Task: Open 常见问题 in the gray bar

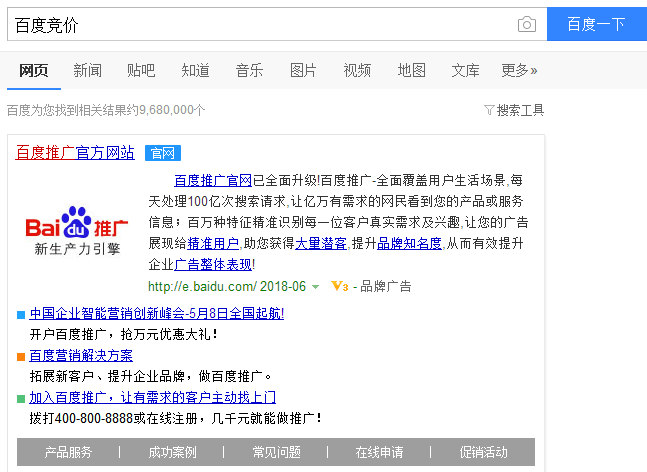Action: pyautogui.click(x=276, y=452)
